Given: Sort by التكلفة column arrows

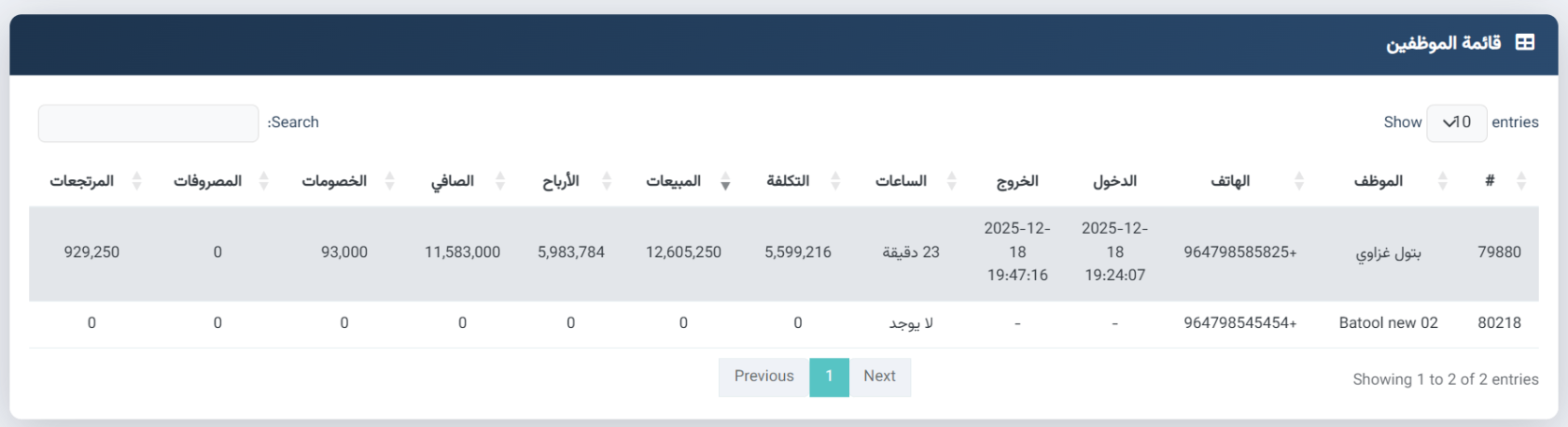Looking at the screenshot, I should [x=835, y=181].
